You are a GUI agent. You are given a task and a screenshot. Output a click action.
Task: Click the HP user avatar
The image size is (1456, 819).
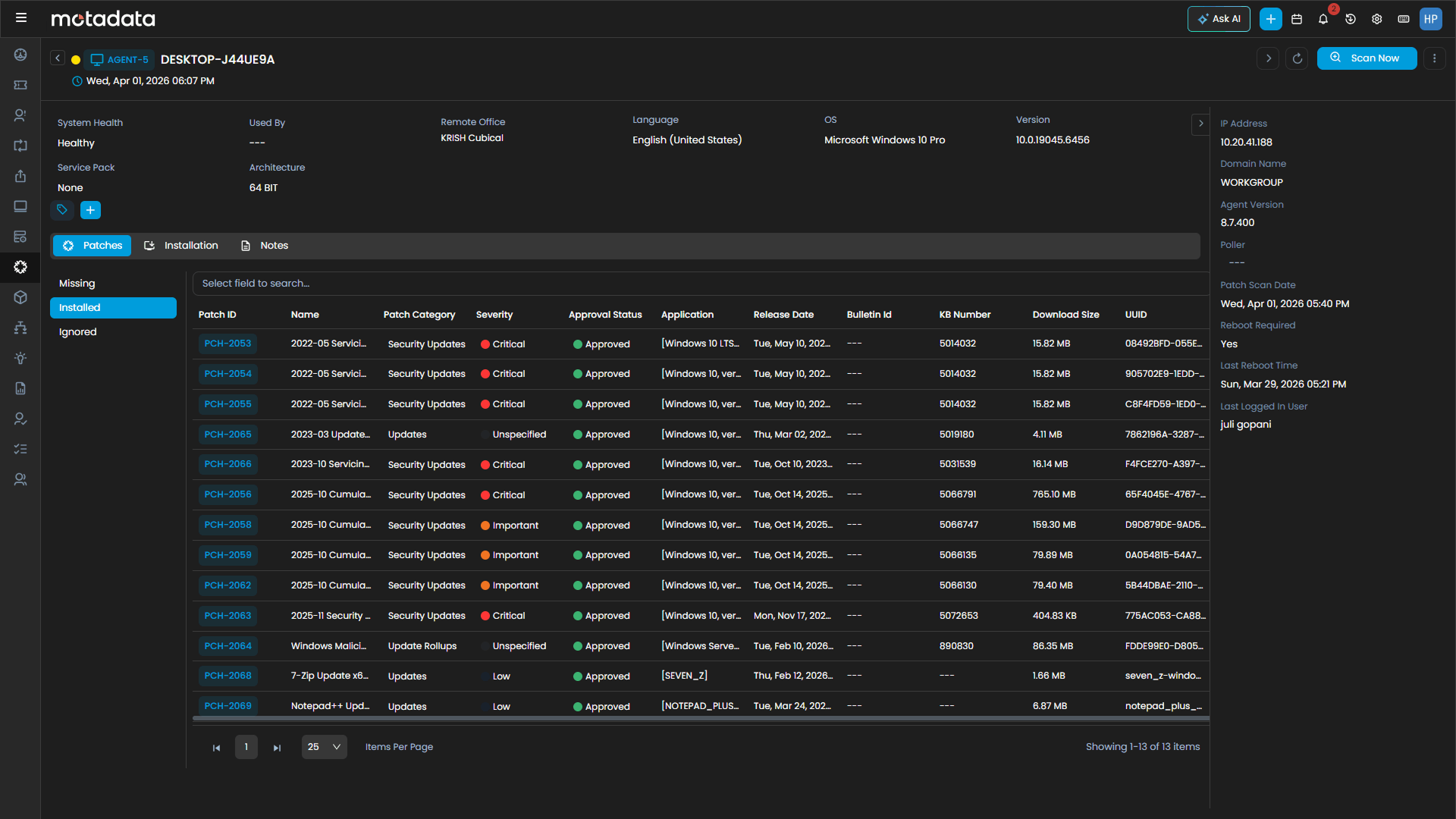click(1430, 19)
